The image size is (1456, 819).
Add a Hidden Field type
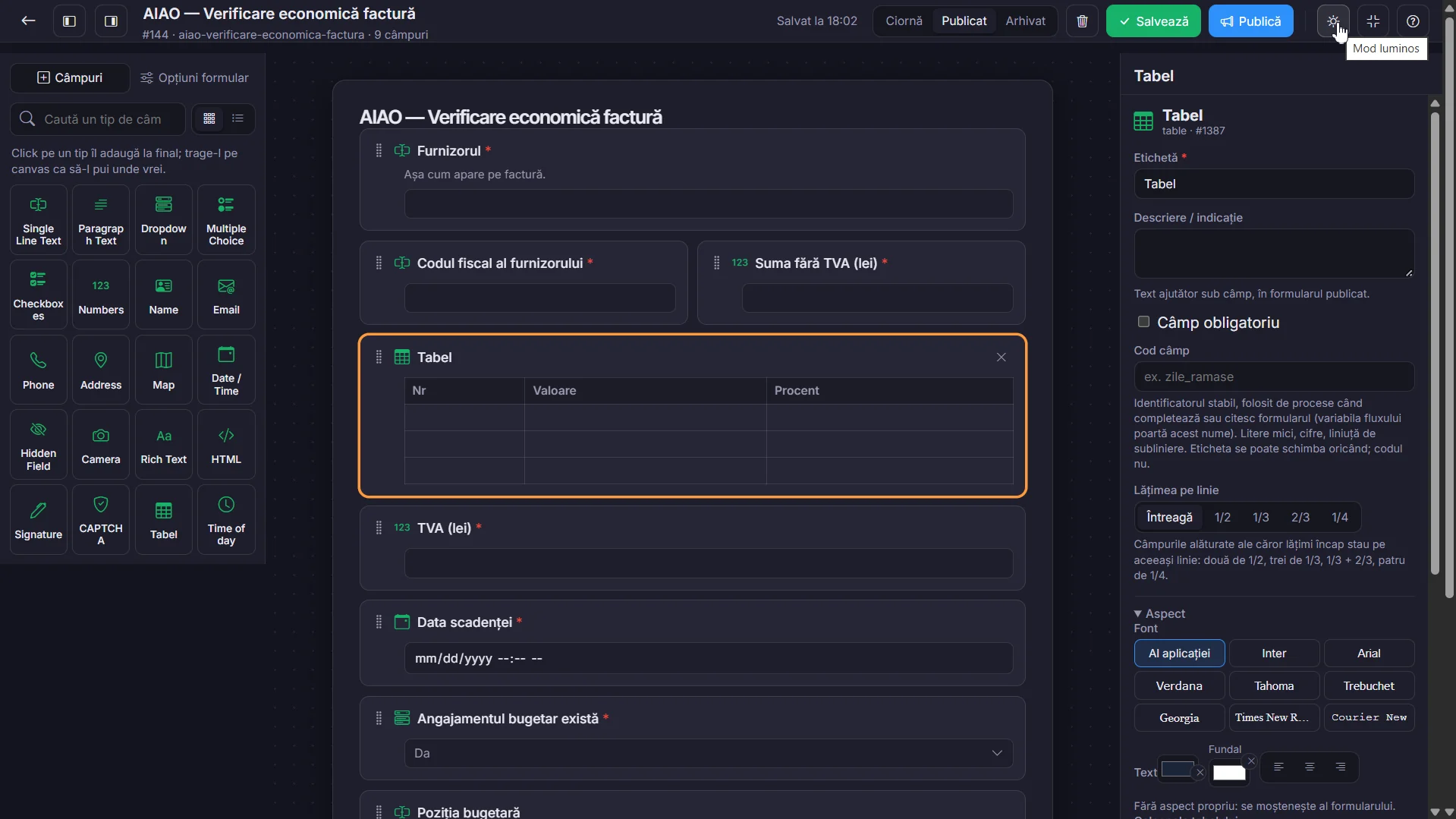pos(39,445)
